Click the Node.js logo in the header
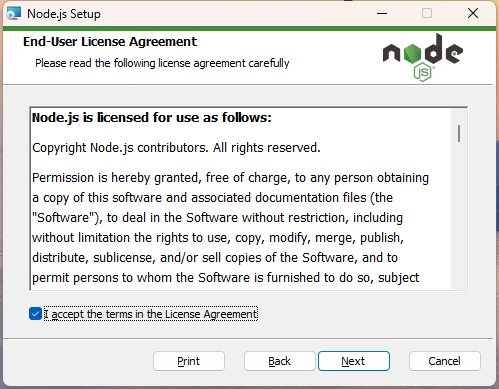The height and width of the screenshot is (389, 499). coord(423,57)
